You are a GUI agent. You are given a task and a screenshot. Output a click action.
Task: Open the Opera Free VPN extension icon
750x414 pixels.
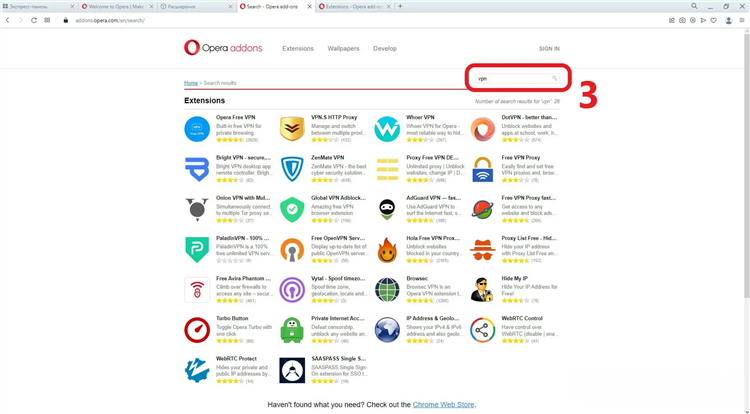[x=197, y=129]
